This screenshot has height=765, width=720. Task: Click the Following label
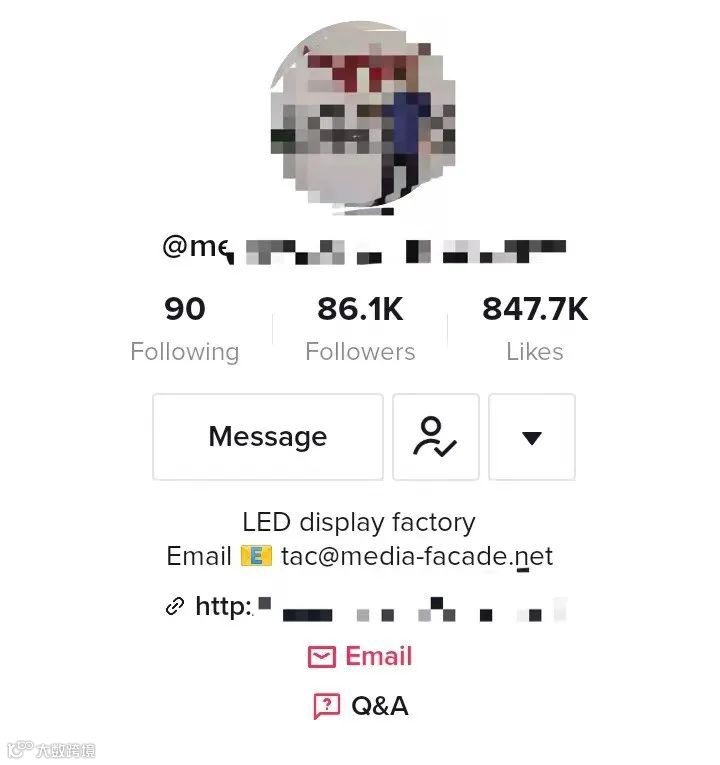coord(185,352)
